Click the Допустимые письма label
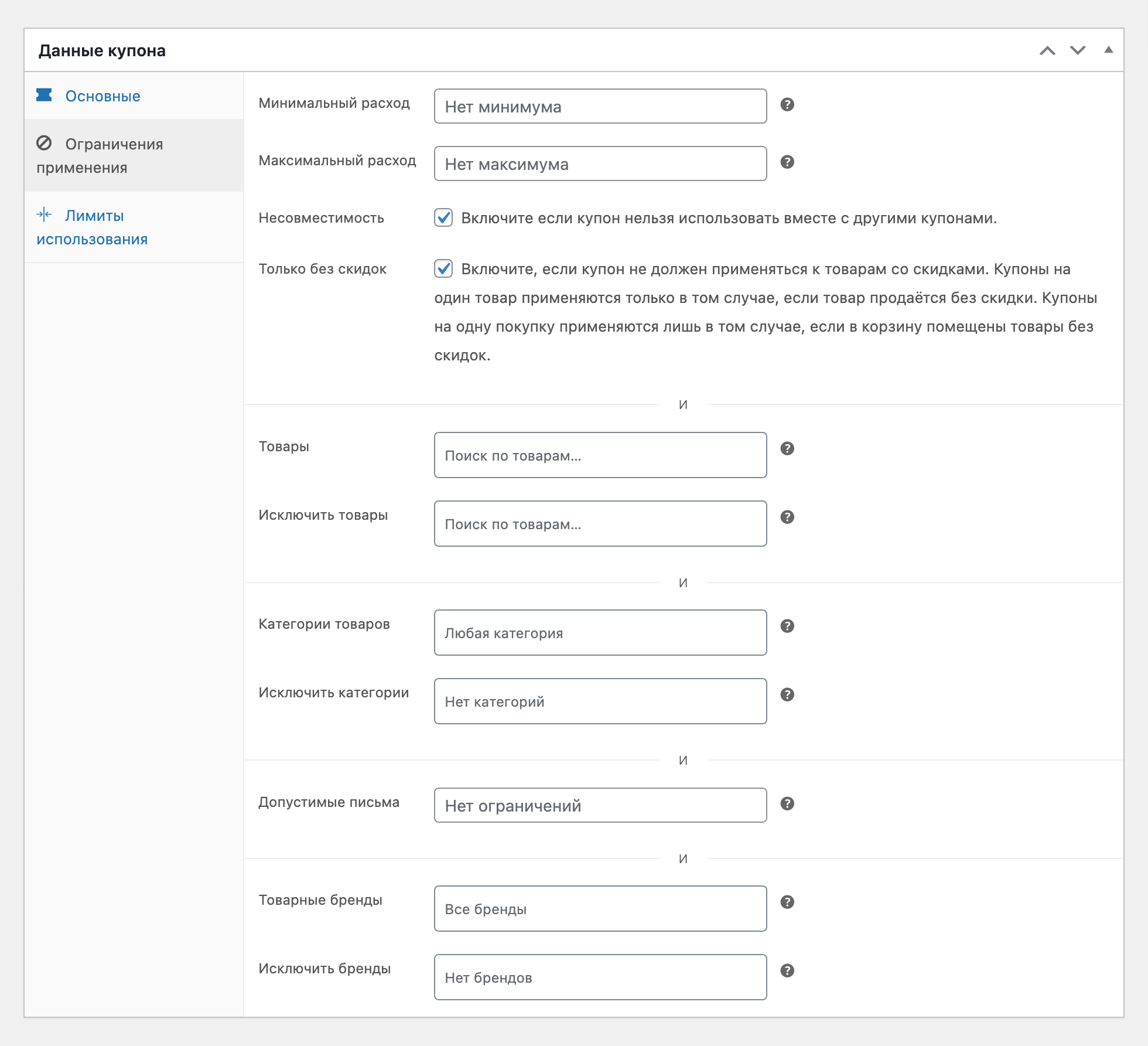The width and height of the screenshot is (1148, 1046). [329, 802]
